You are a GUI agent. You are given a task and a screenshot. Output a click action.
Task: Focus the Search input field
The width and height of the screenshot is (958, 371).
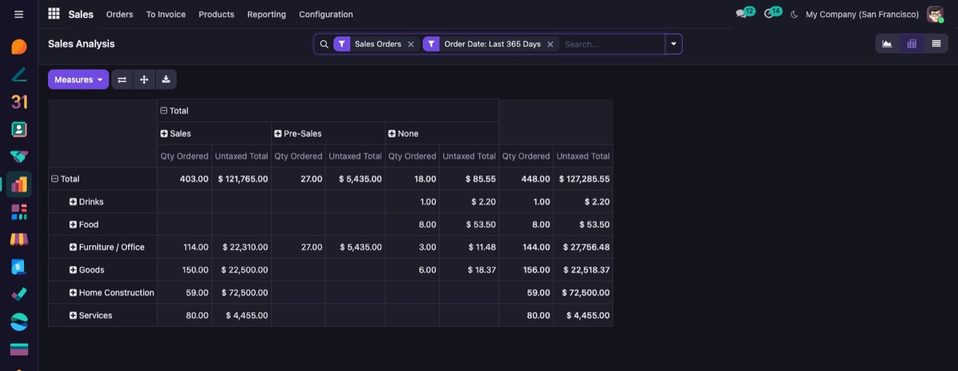[612, 44]
